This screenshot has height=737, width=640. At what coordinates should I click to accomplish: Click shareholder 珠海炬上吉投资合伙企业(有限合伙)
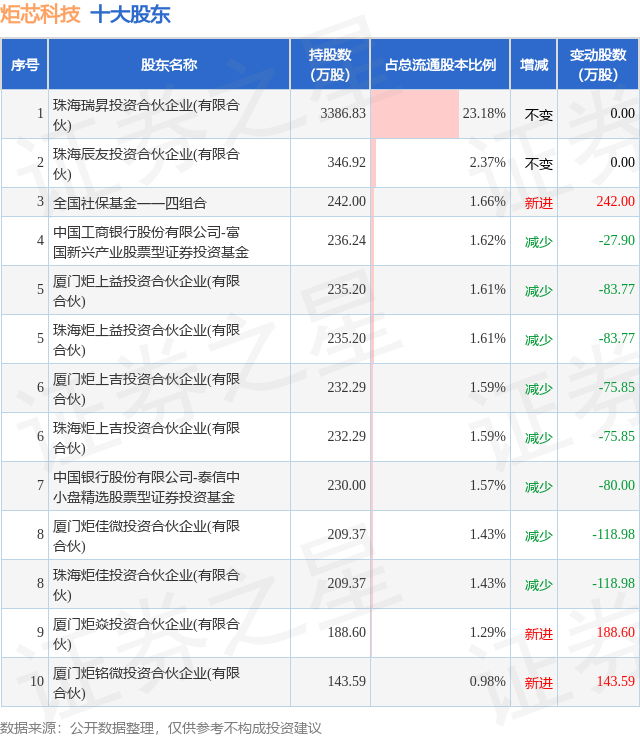[146, 437]
